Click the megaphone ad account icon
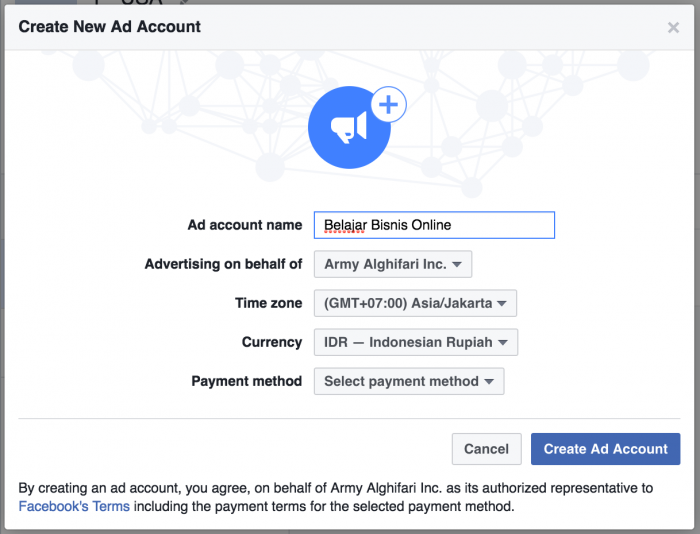Viewport: 700px width, 534px height. click(x=348, y=127)
